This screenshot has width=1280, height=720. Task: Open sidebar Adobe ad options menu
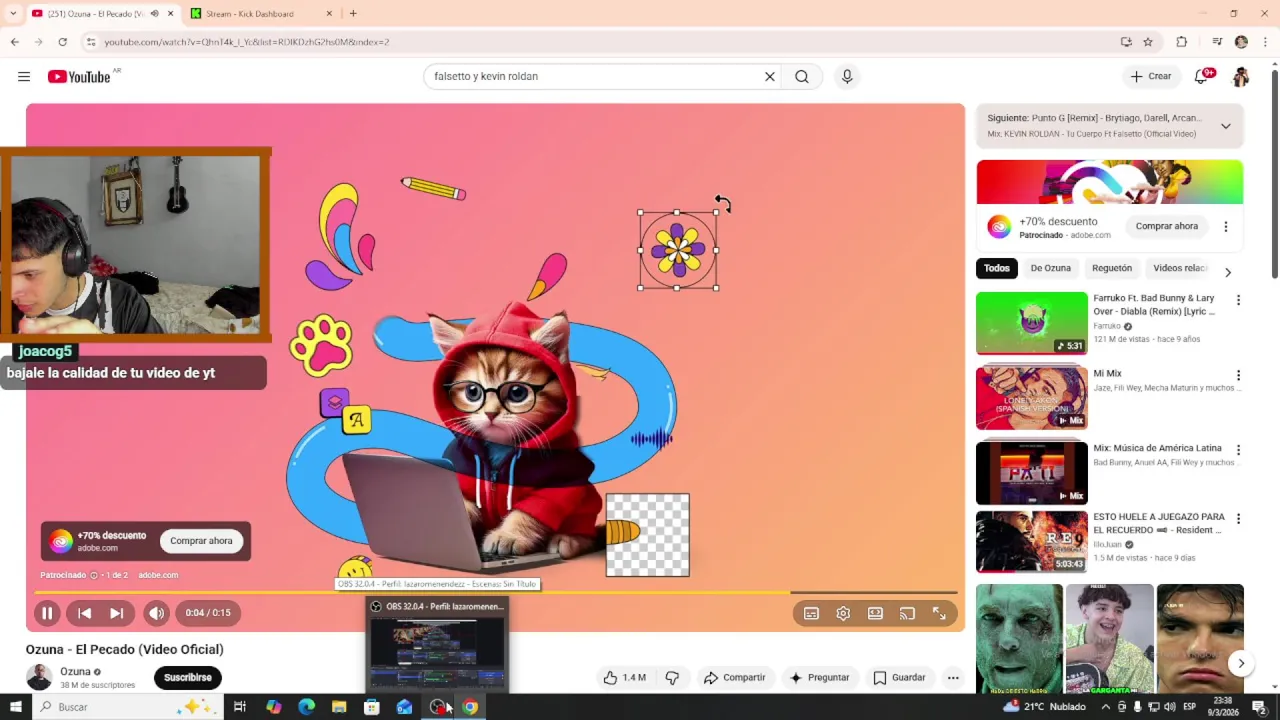(x=1226, y=227)
